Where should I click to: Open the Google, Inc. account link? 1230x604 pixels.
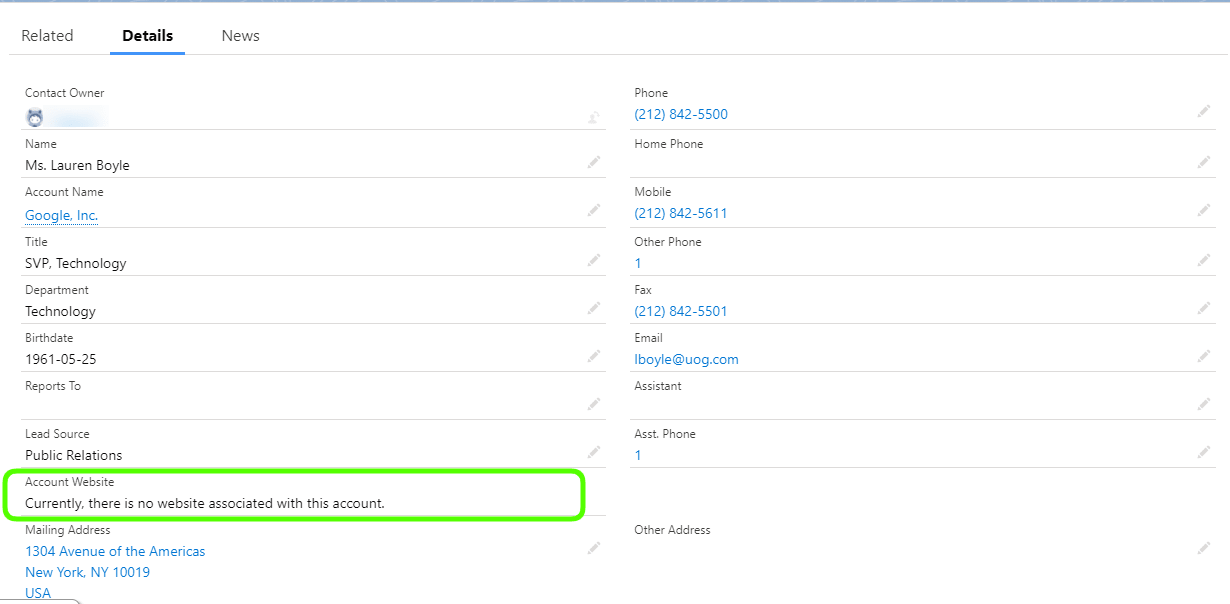(61, 215)
